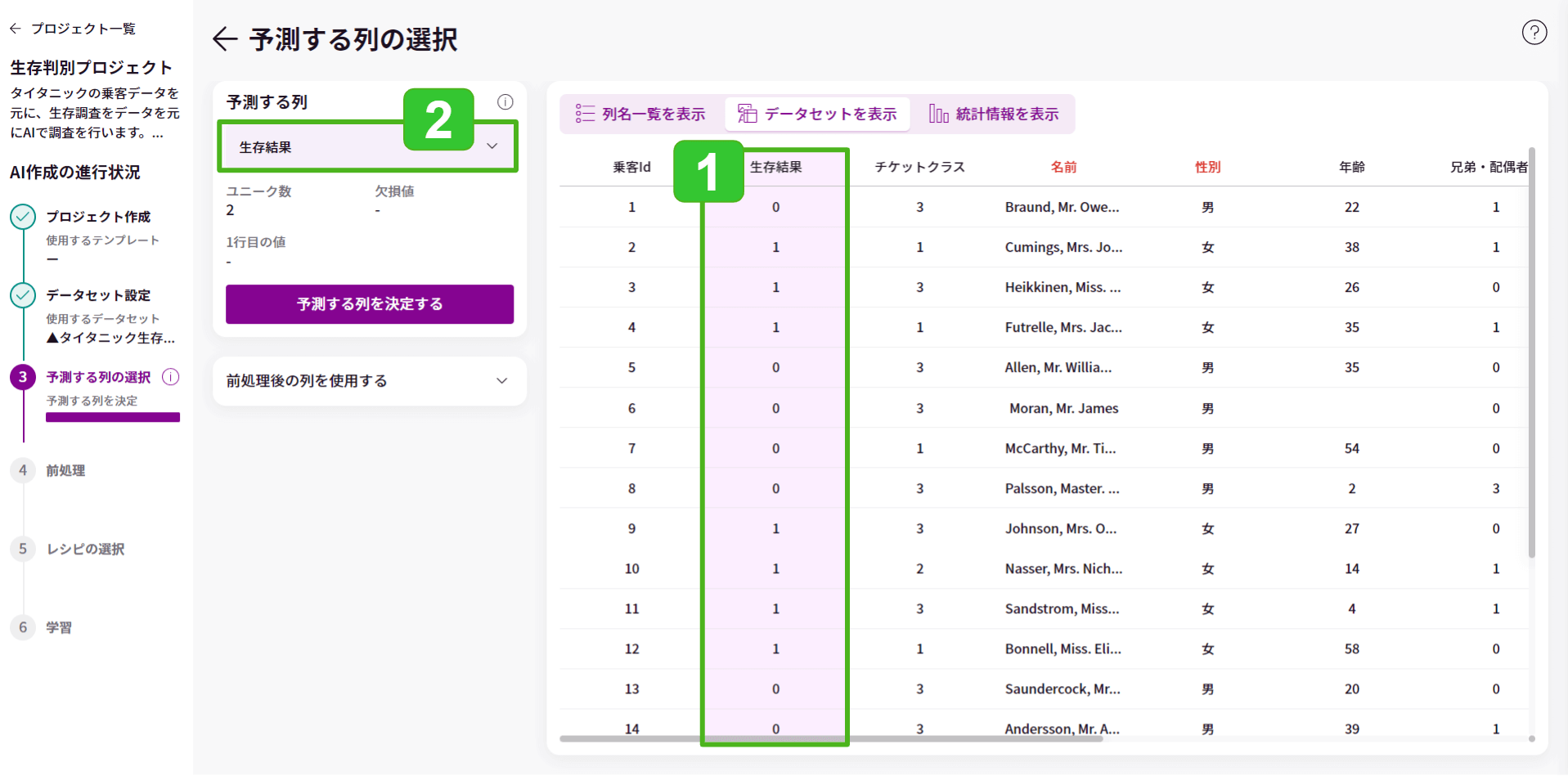The image size is (1568, 776).
Task: Select 前処理 step label
Action: click(x=65, y=470)
